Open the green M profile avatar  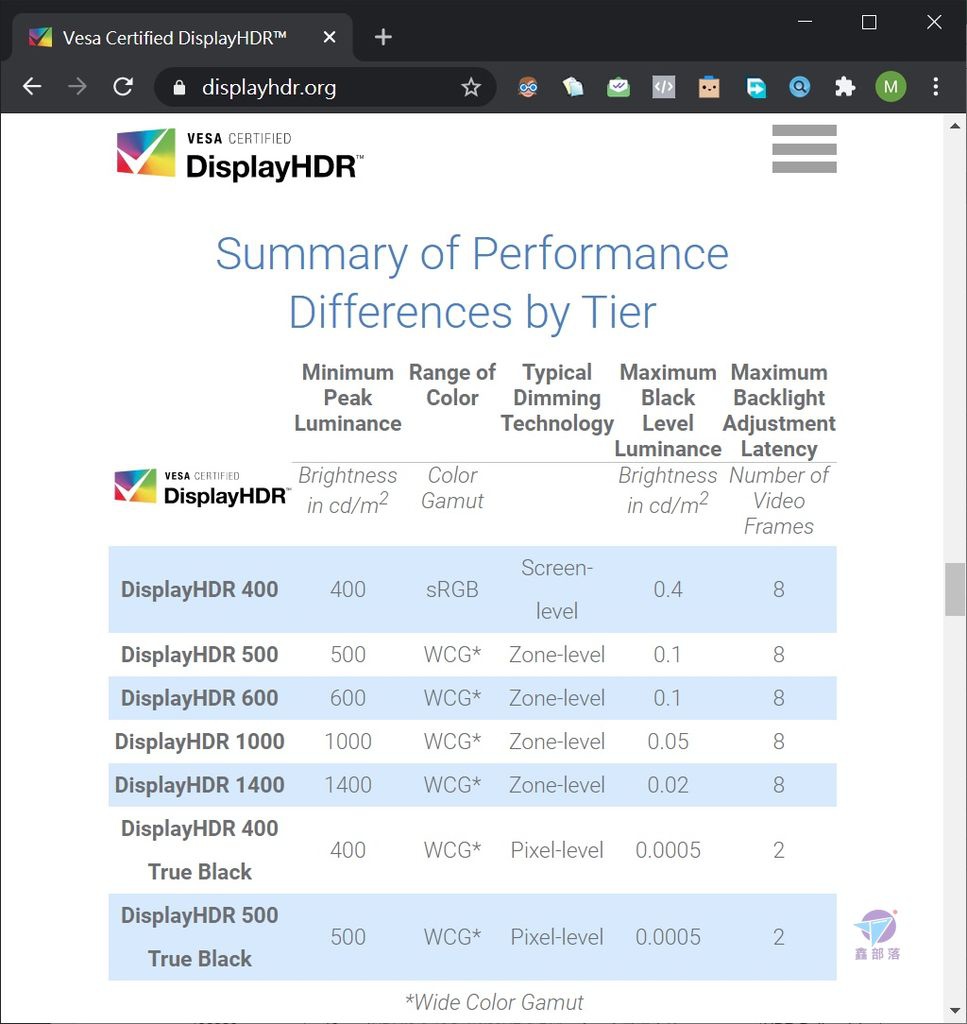pyautogui.click(x=891, y=87)
